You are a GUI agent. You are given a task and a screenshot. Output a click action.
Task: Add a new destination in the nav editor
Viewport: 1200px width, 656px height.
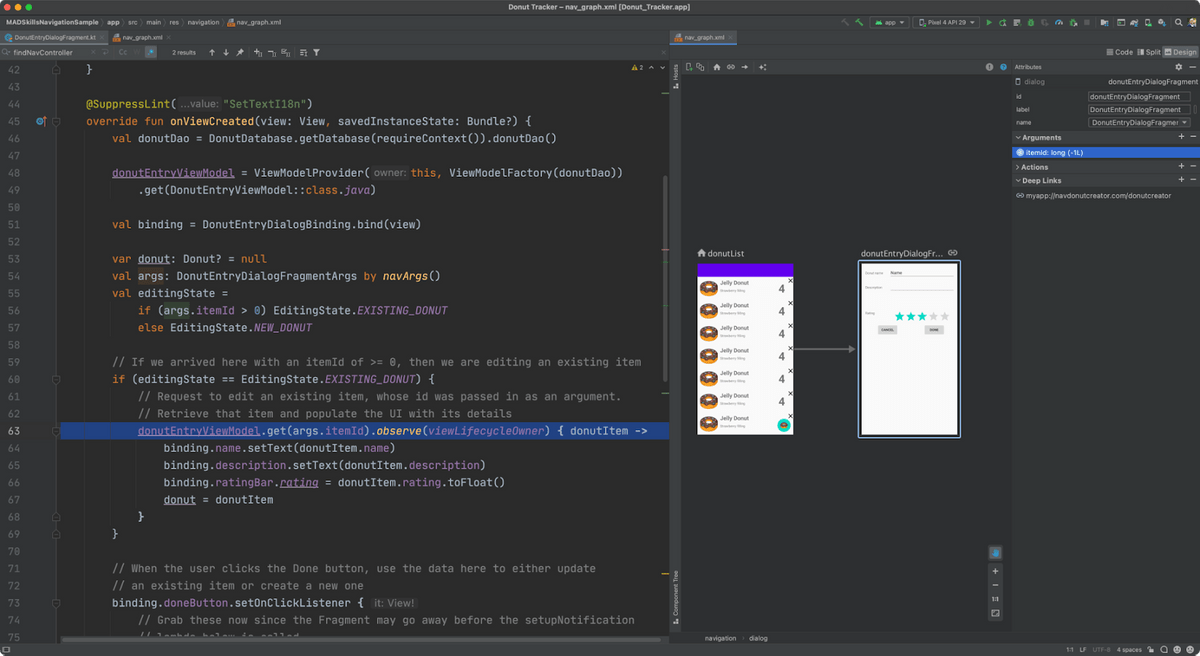pyautogui.click(x=689, y=67)
